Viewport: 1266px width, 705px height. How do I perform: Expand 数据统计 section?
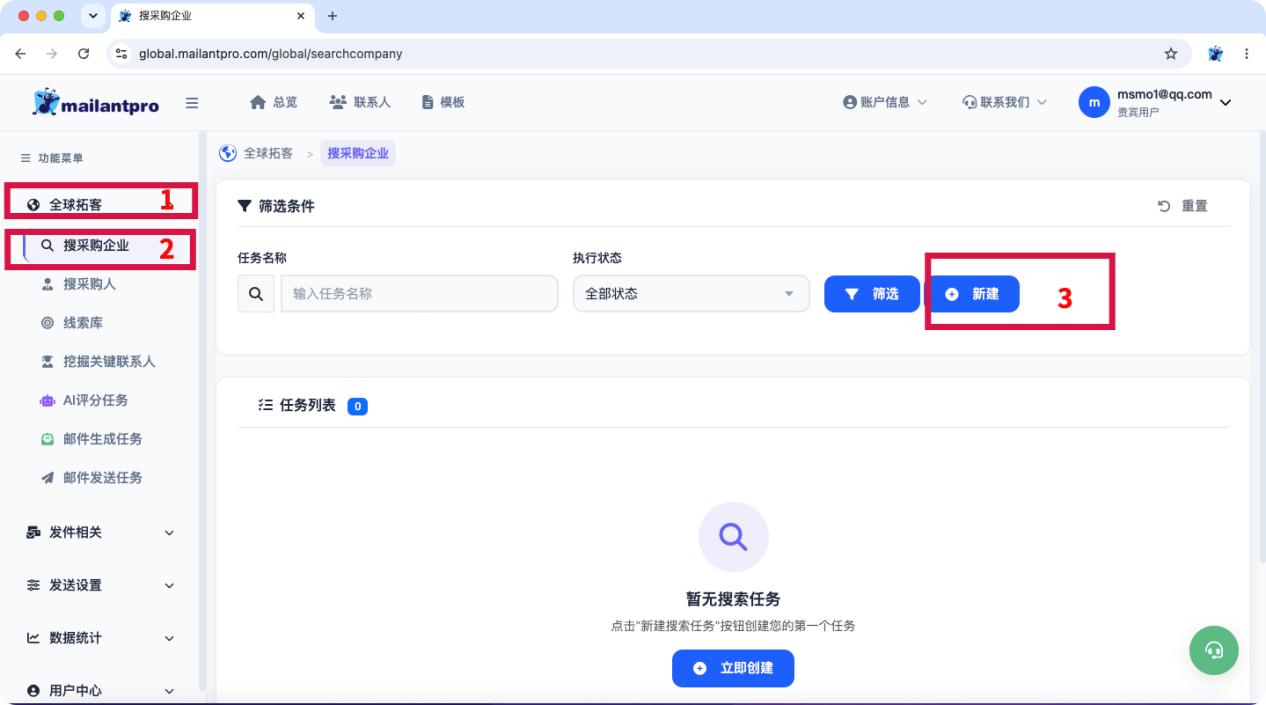[100, 638]
